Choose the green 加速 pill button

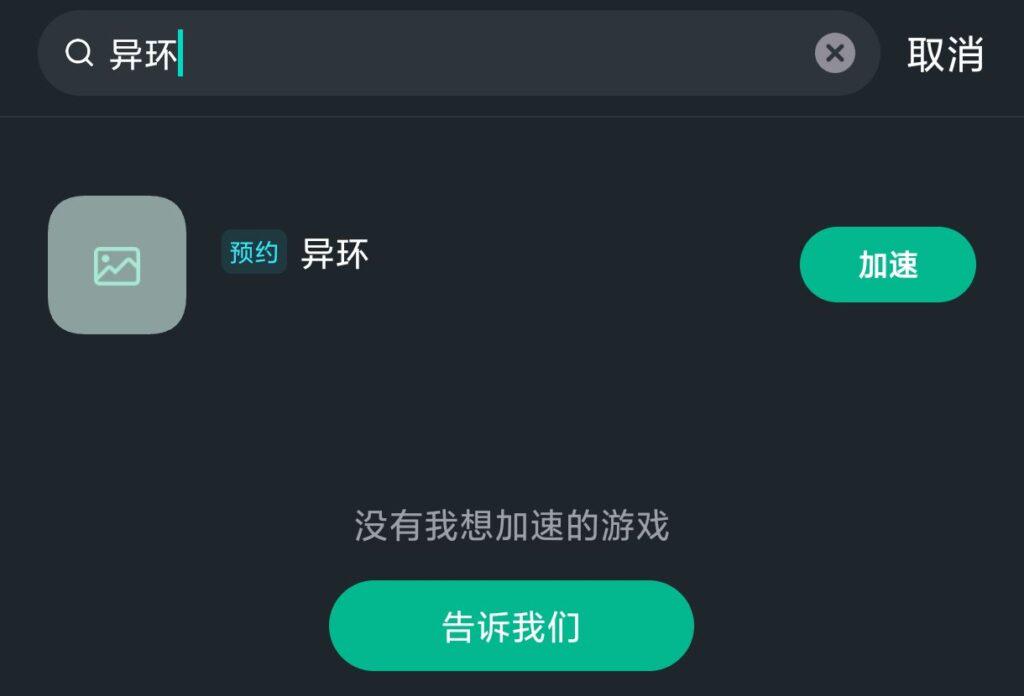click(x=888, y=264)
